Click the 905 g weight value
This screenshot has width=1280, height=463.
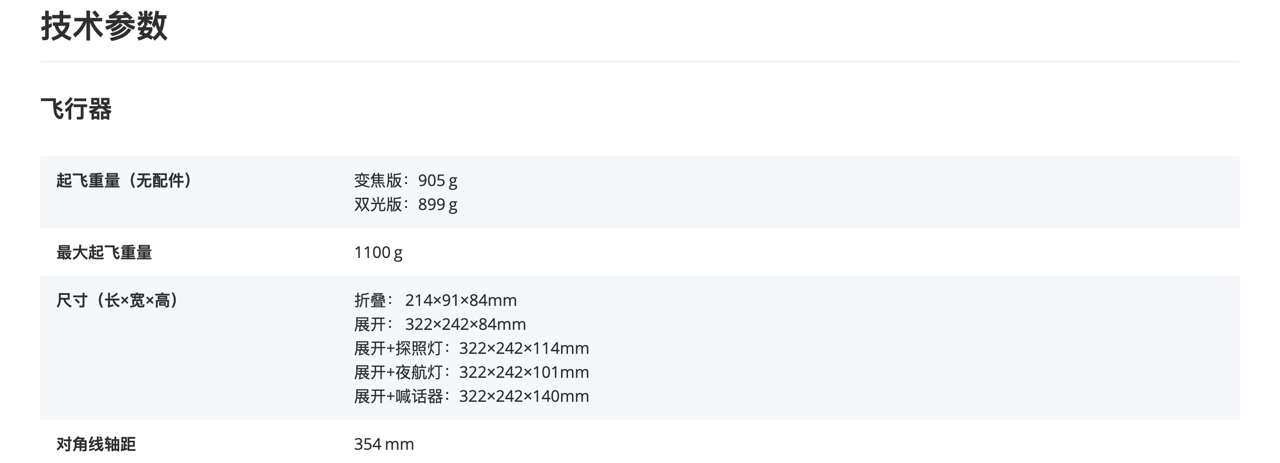(438, 181)
